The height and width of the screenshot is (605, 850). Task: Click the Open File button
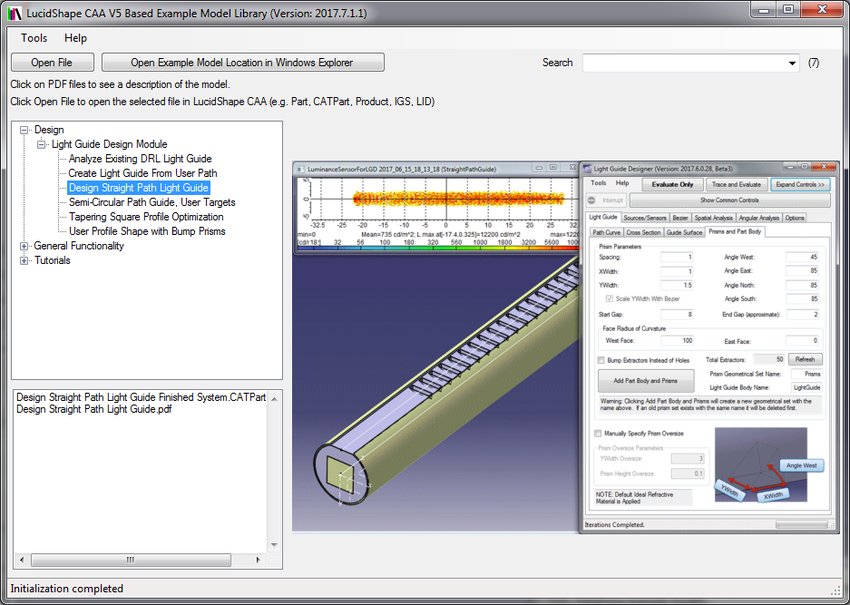51,63
